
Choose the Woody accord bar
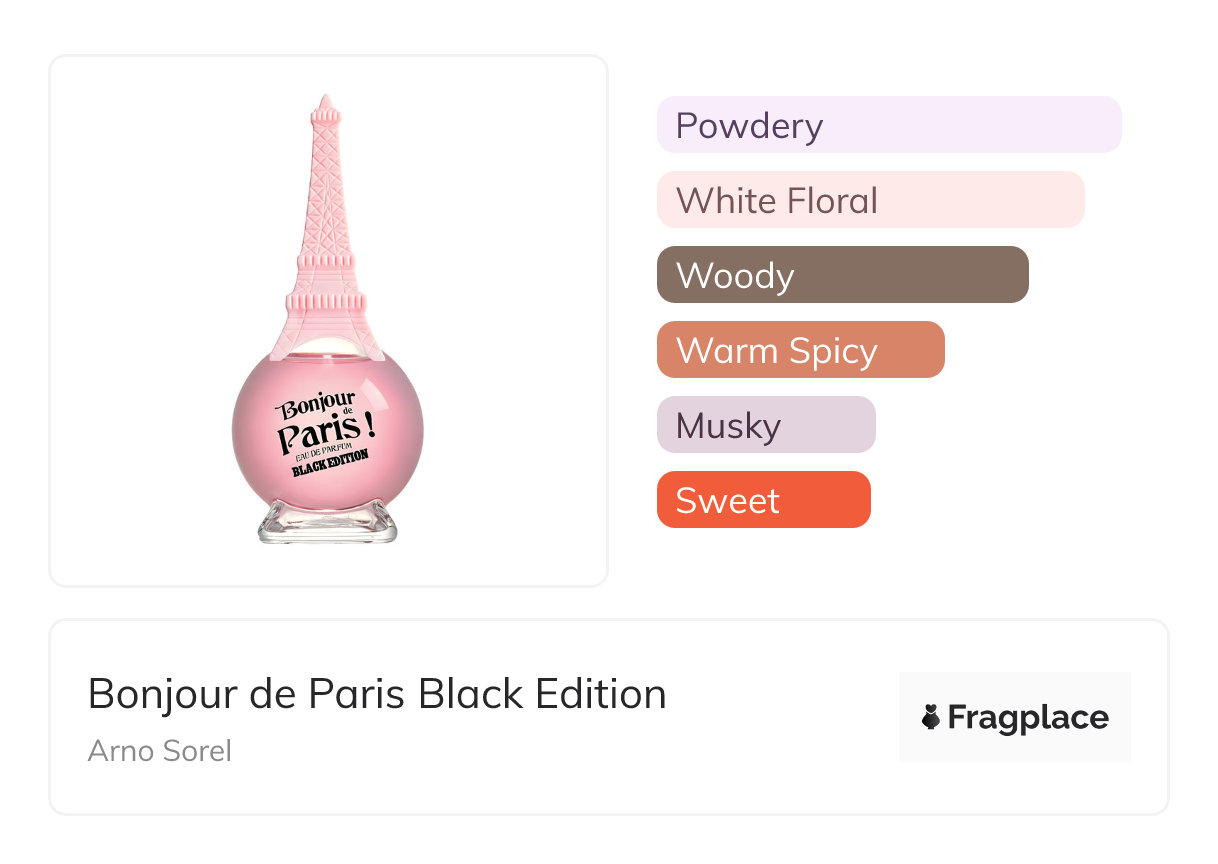[843, 275]
